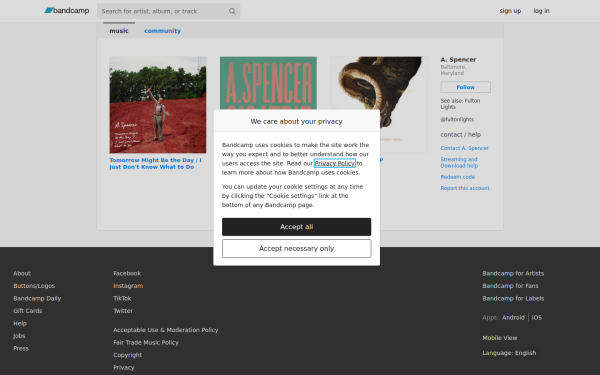Click the @fultonlights text
The image size is (600, 375).
click(457, 119)
